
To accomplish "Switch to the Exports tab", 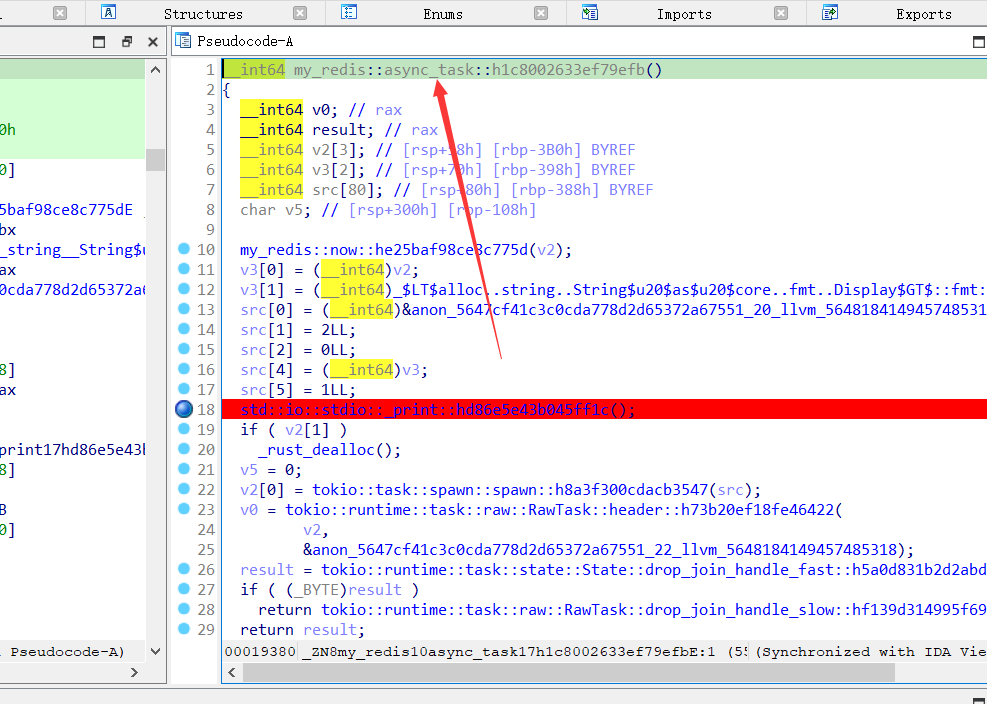I will pos(923,14).
